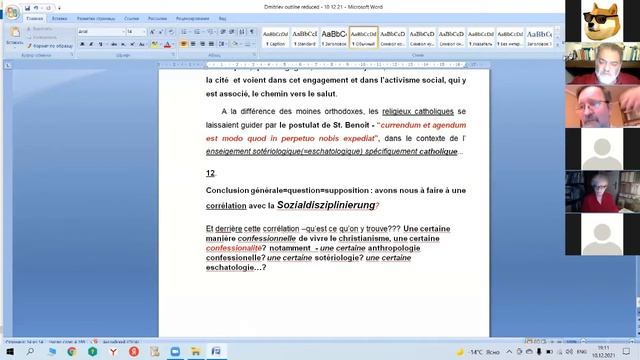Open the clipboard group dialog launcher
The height and width of the screenshot is (360, 640).
click(72, 54)
